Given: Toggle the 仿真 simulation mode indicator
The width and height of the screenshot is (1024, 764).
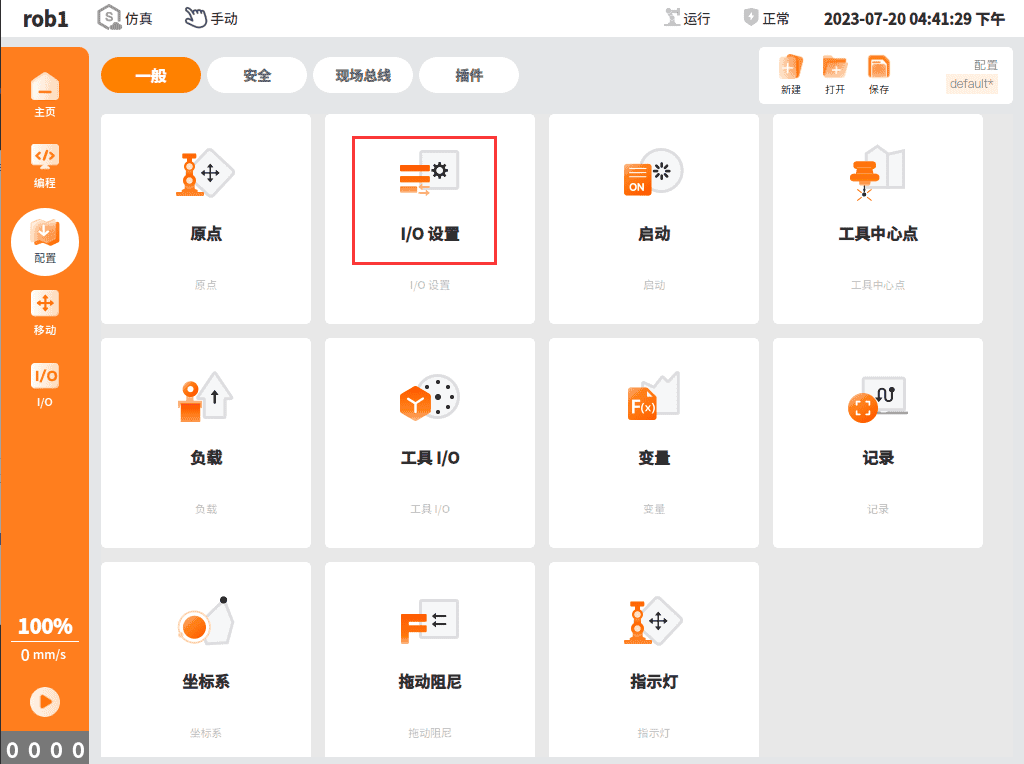Looking at the screenshot, I should click(125, 18).
